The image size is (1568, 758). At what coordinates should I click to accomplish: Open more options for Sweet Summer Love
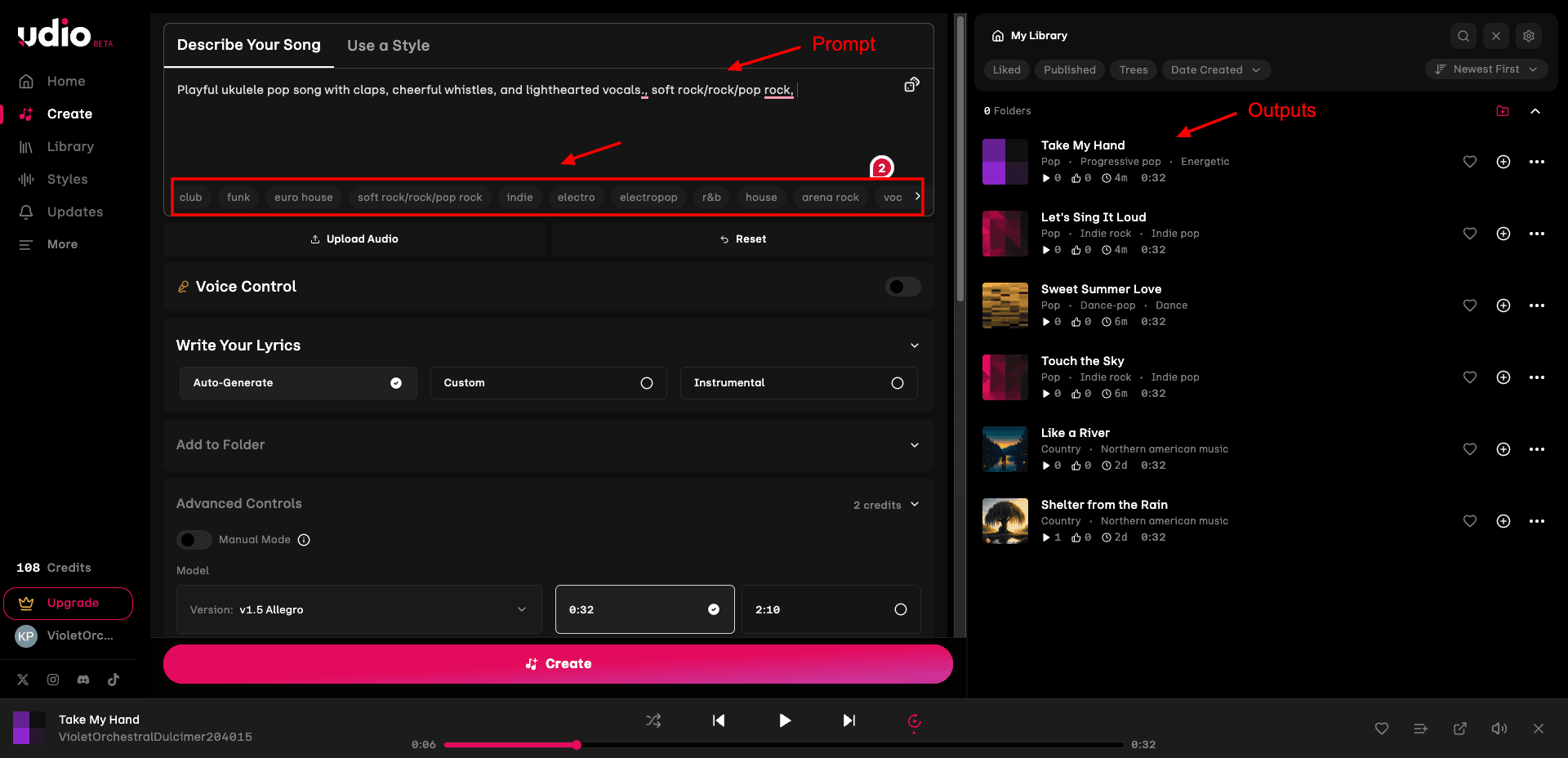tap(1537, 305)
